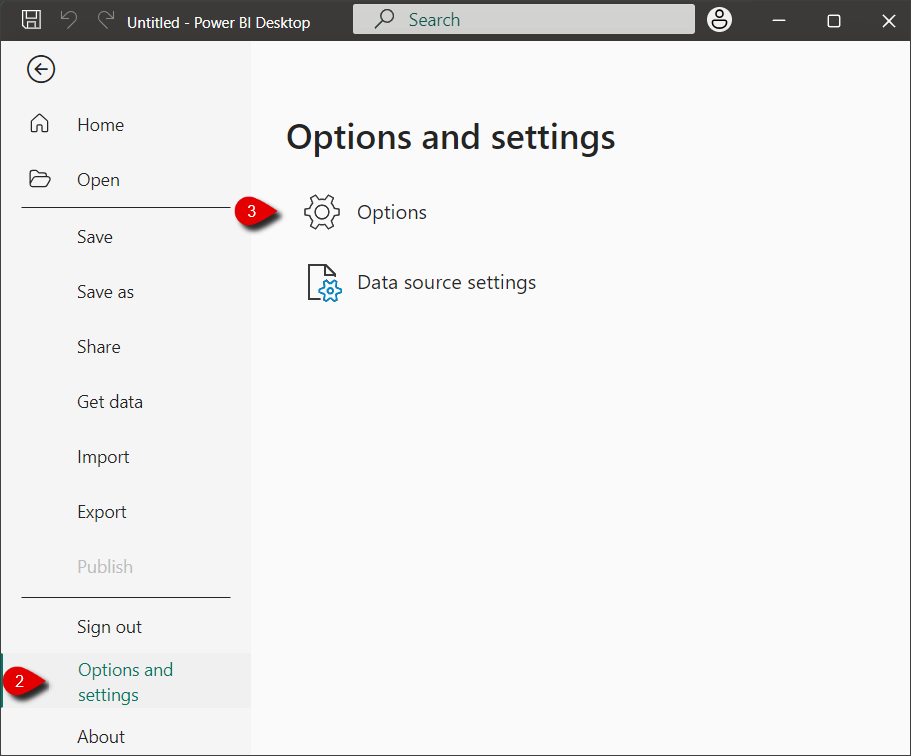
Task: Click the Publish menu entry
Action: click(x=105, y=567)
